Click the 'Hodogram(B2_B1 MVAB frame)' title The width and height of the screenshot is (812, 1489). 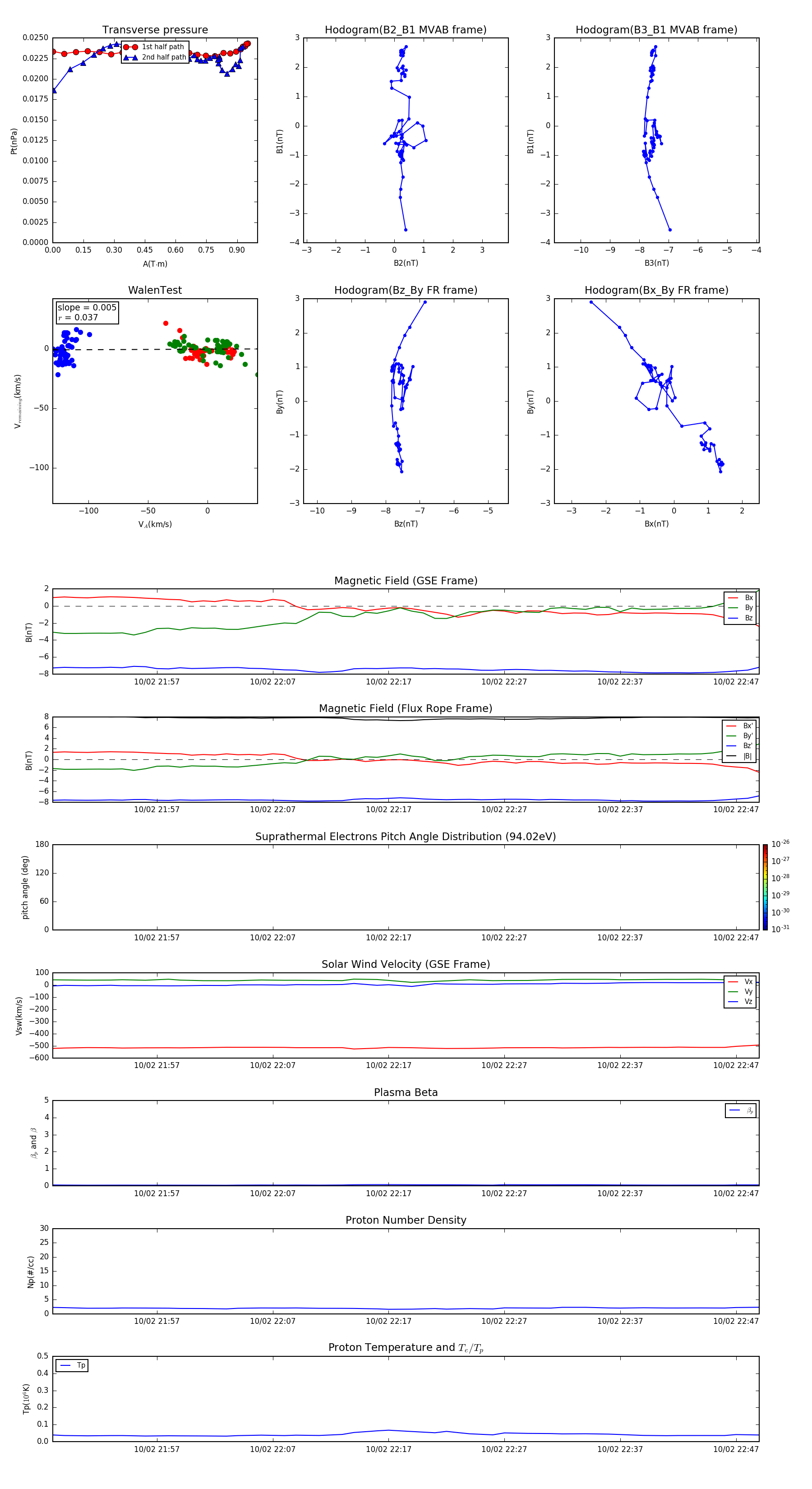tap(406, 29)
